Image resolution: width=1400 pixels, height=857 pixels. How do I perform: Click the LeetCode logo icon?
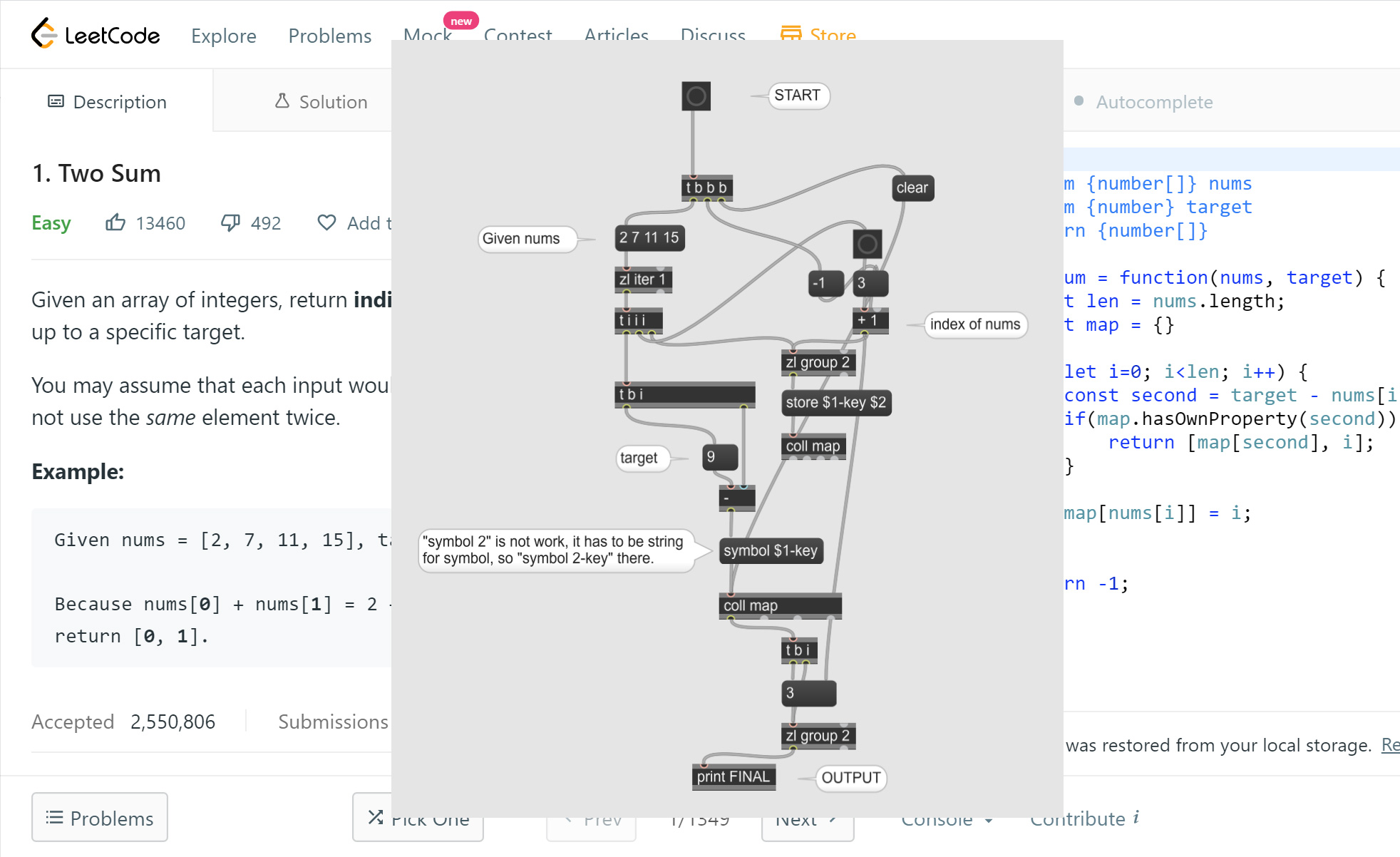(43, 34)
